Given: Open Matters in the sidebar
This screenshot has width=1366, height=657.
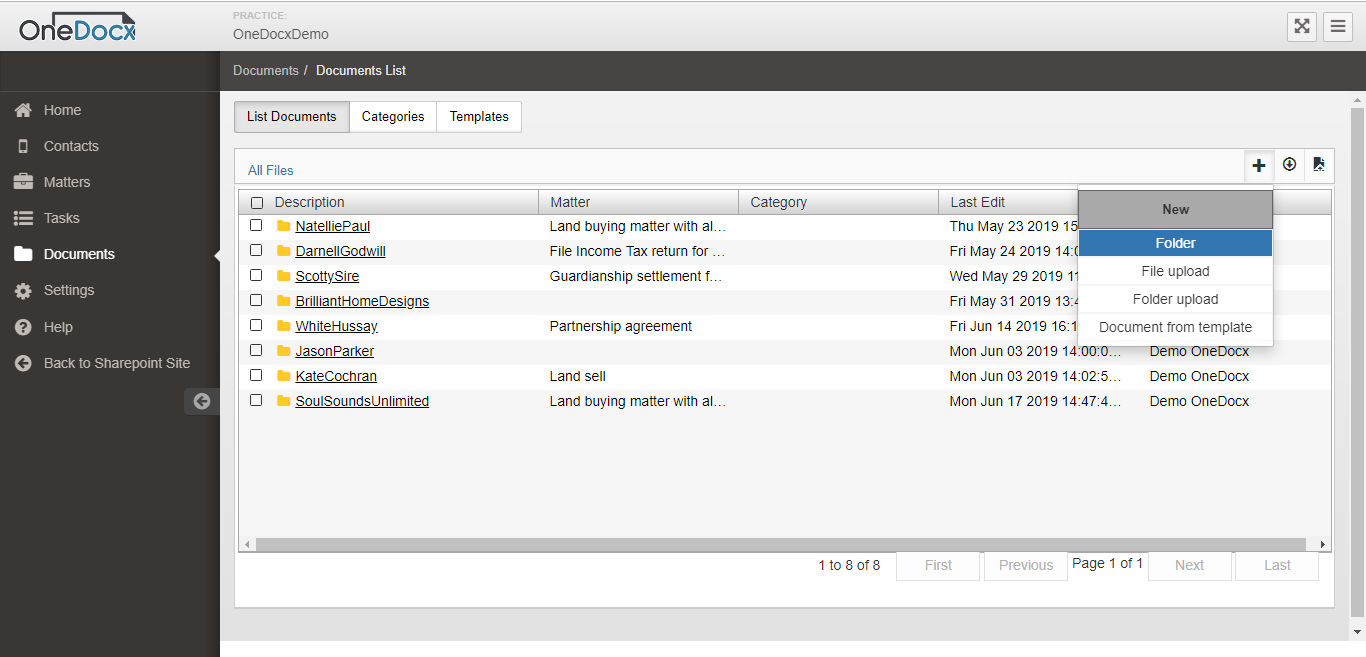Looking at the screenshot, I should tap(67, 182).
